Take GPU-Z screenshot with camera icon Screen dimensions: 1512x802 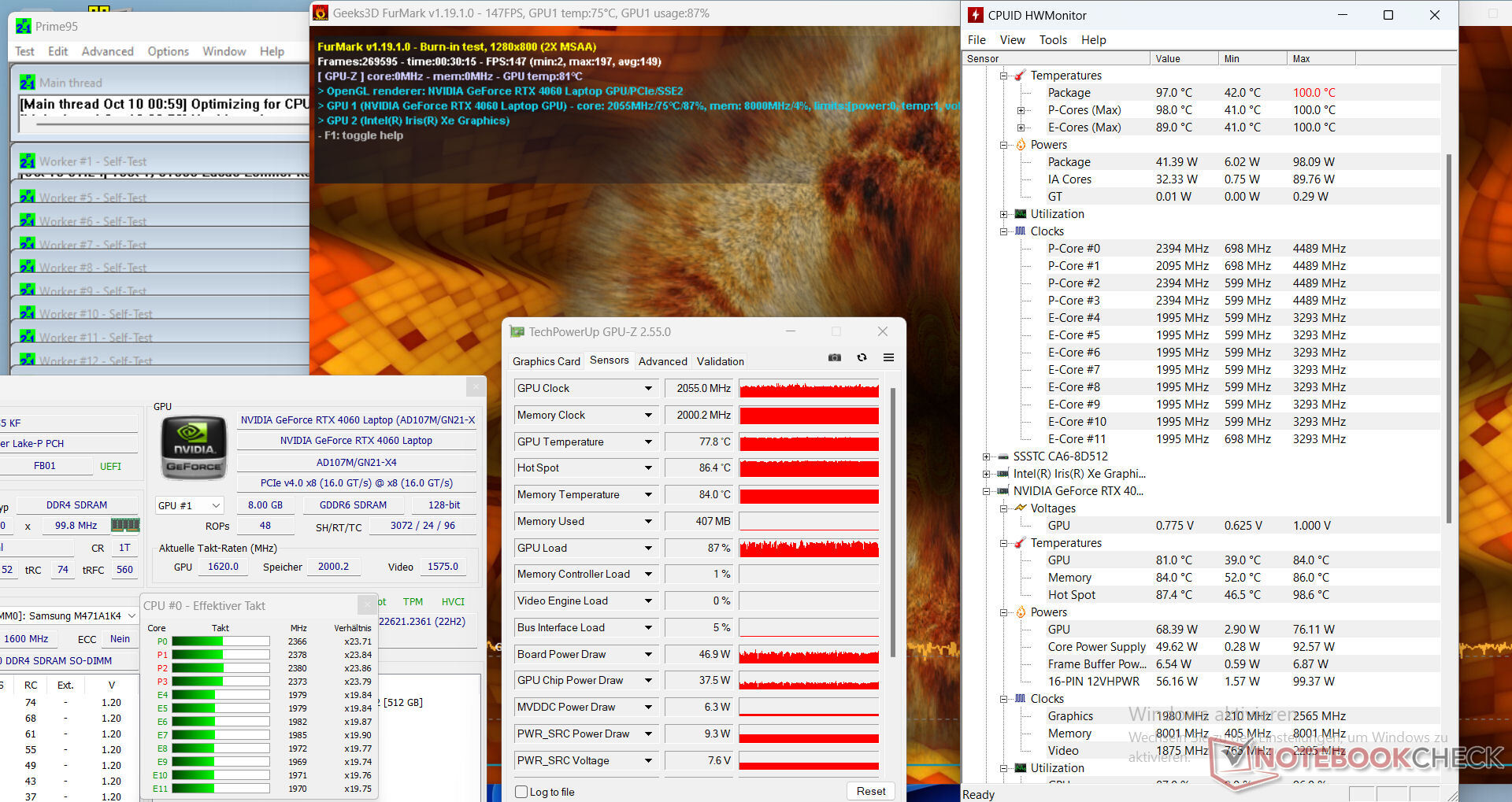[x=835, y=357]
